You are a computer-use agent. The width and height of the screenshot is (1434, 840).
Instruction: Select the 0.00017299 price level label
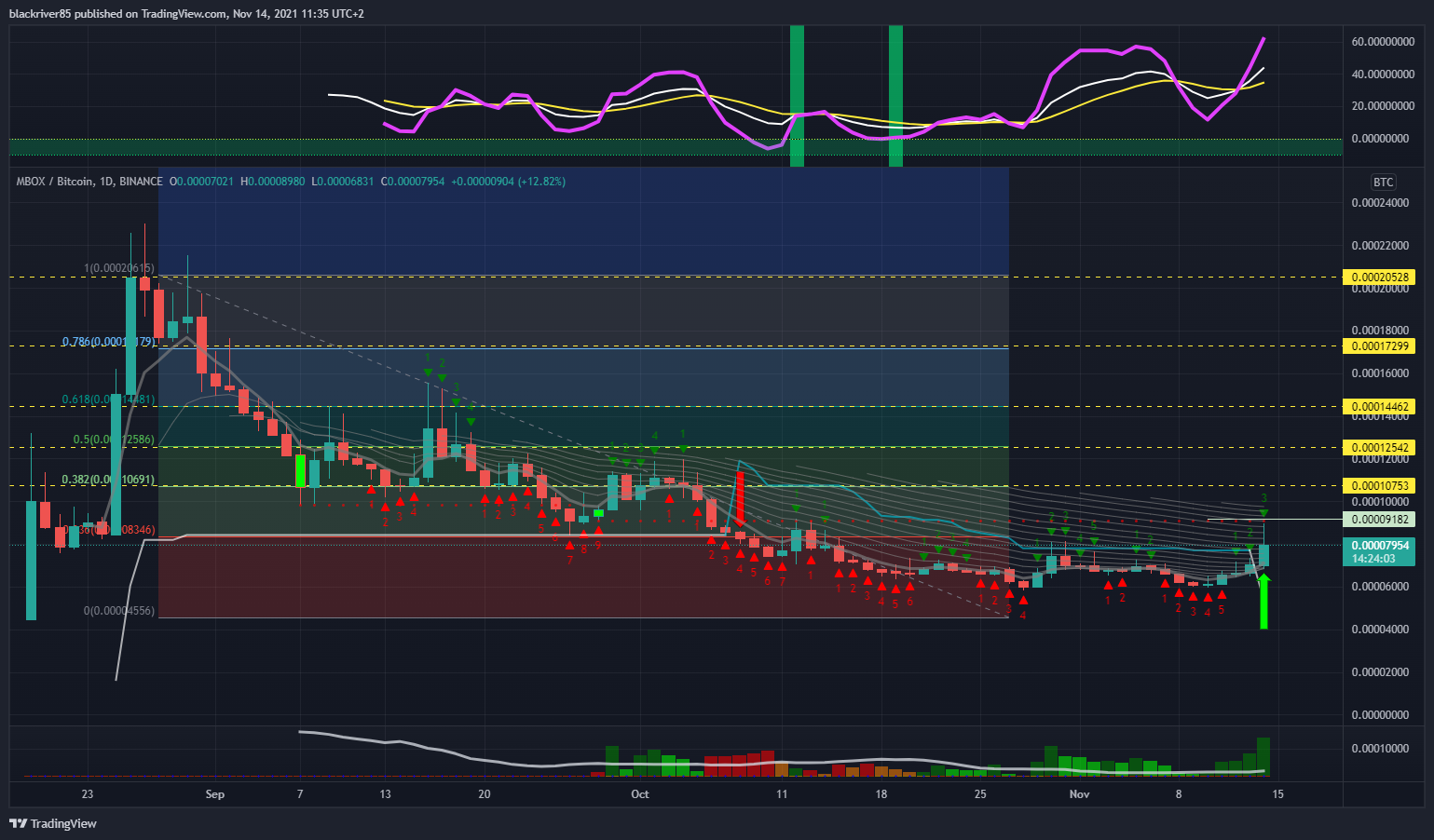click(1380, 346)
